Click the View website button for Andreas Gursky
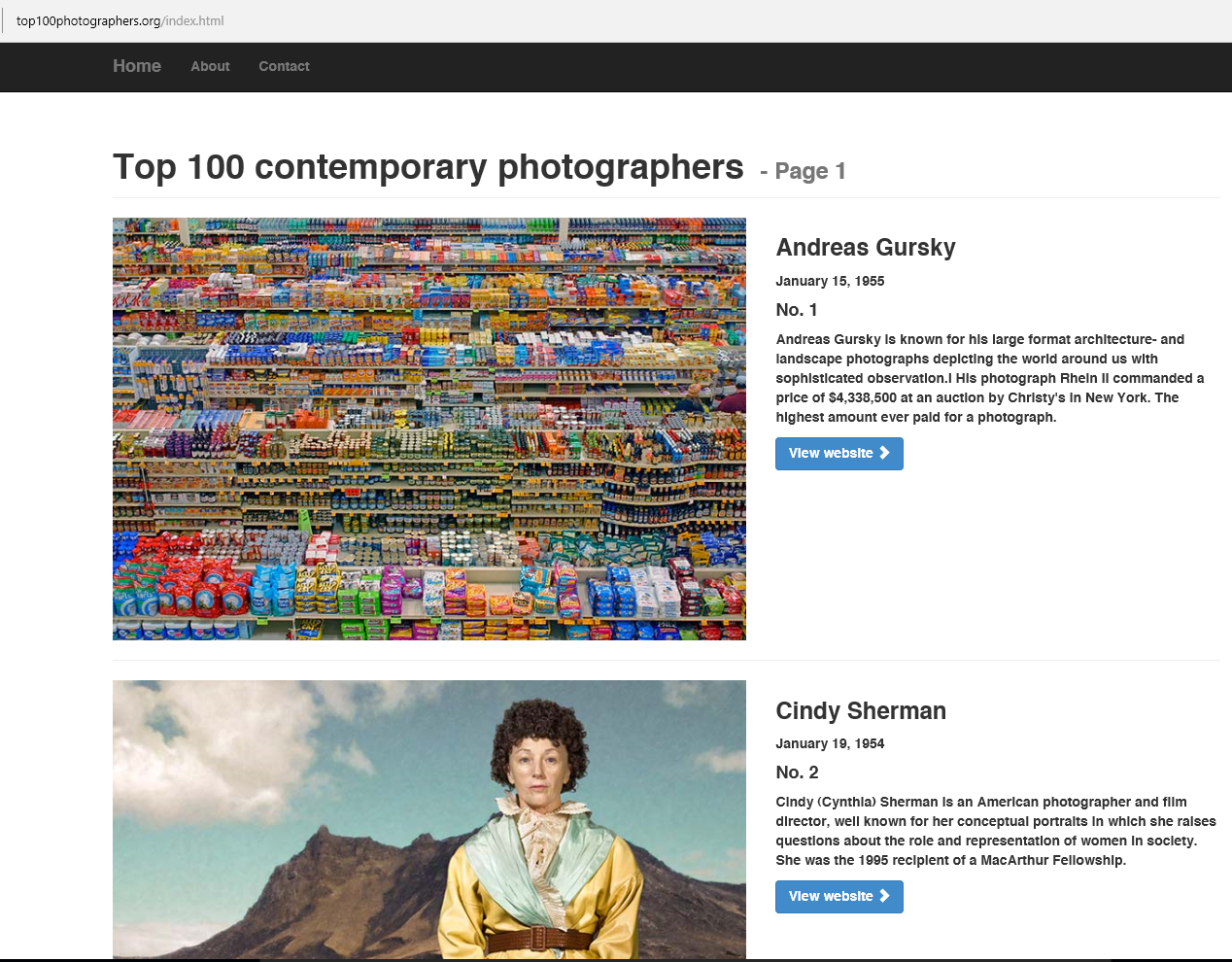 [x=839, y=454]
